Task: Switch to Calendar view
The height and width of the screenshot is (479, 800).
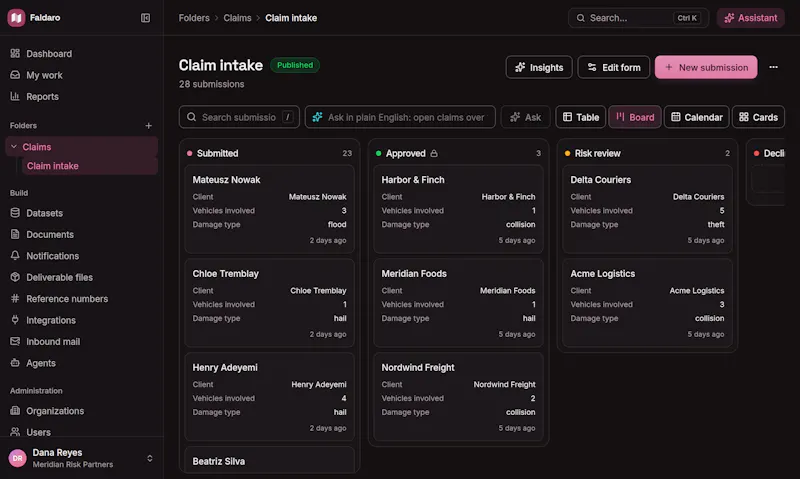Action: pos(696,117)
